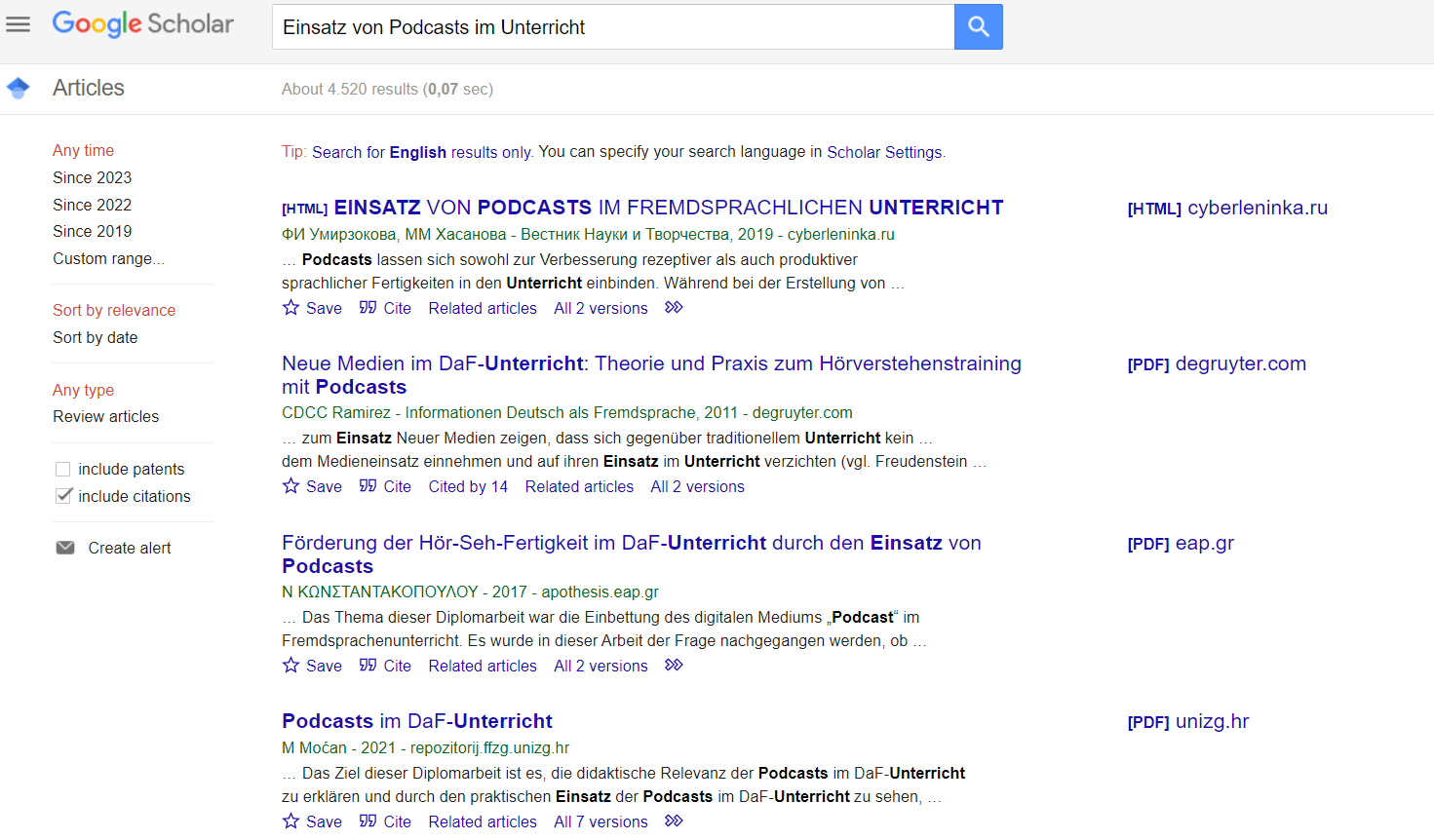1434x840 pixels.
Task: Expand more options arrows on first result
Action: 674,308
